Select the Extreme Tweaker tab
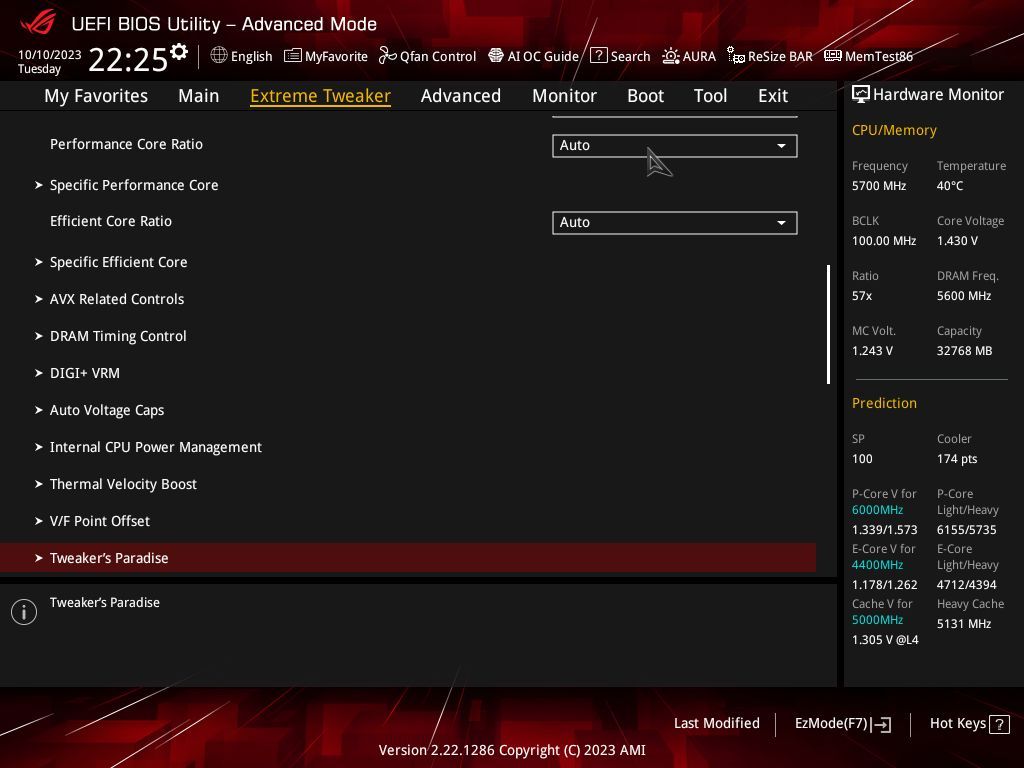Image resolution: width=1024 pixels, height=768 pixels. click(321, 96)
